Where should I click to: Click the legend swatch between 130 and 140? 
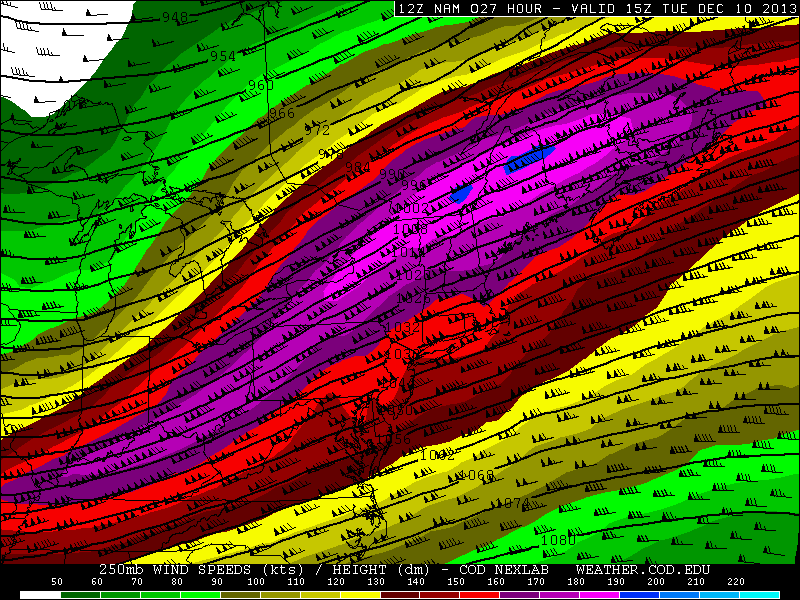coord(399,594)
